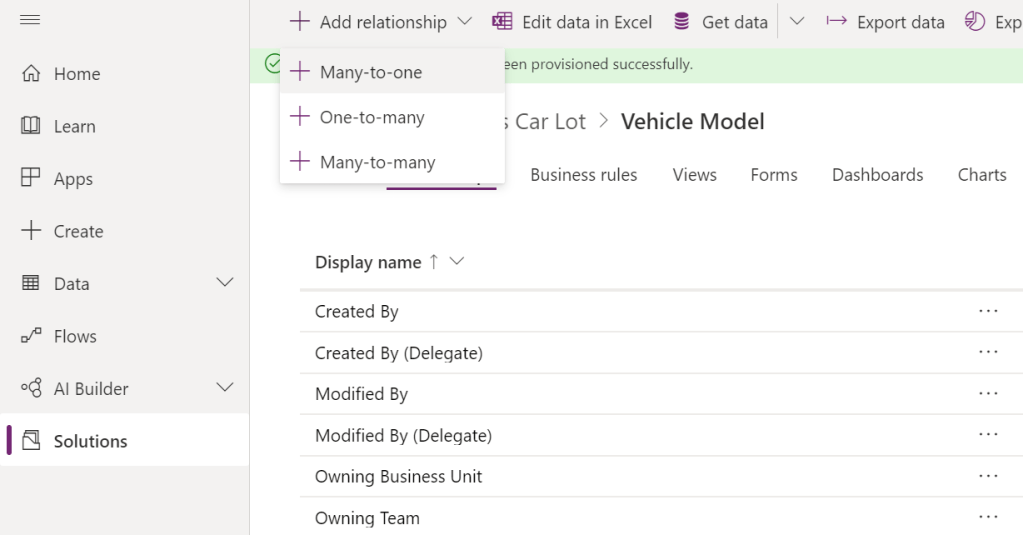Click the hamburger menu icon
Viewport: 1023px width, 535px height.
coord(30,20)
